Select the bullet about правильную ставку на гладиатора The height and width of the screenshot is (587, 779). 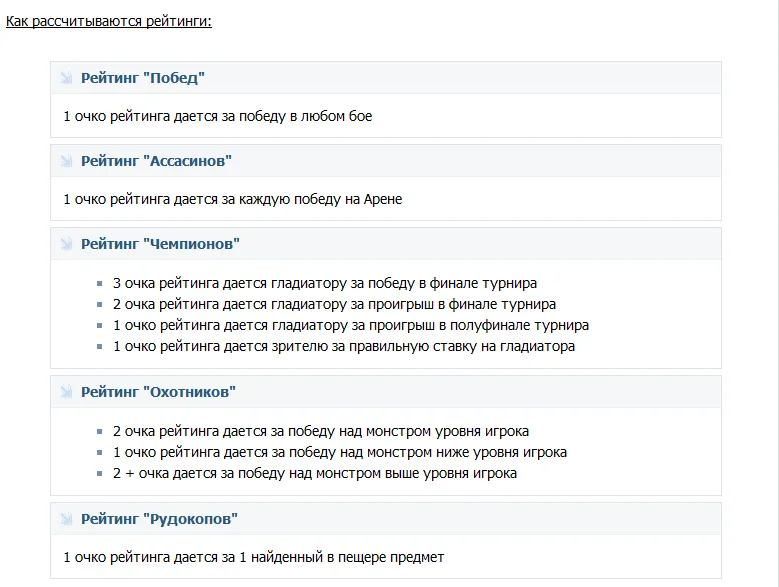343,346
